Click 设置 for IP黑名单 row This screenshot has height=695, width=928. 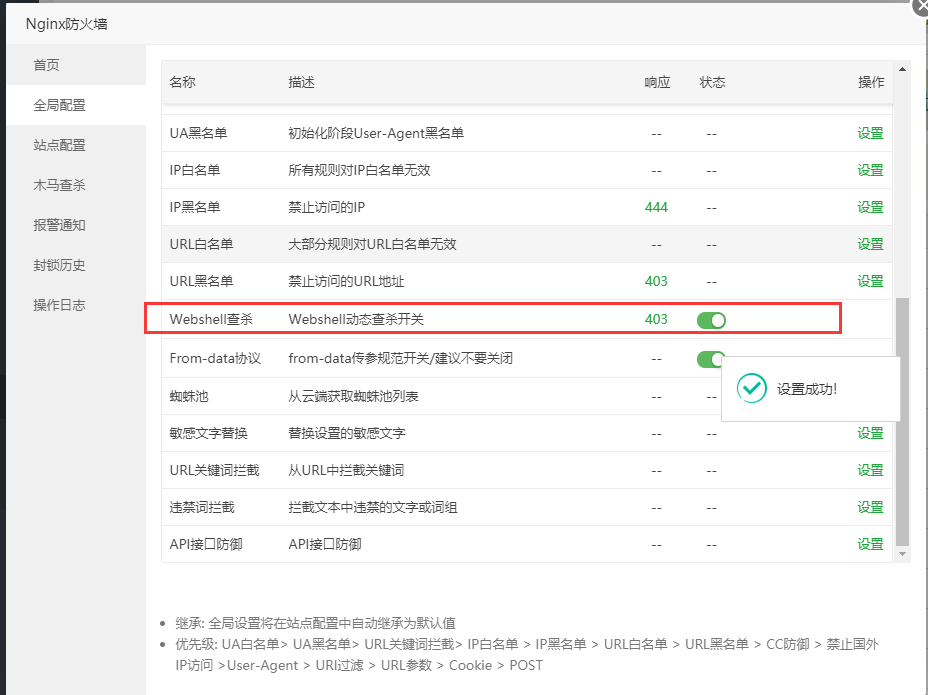click(x=870, y=207)
